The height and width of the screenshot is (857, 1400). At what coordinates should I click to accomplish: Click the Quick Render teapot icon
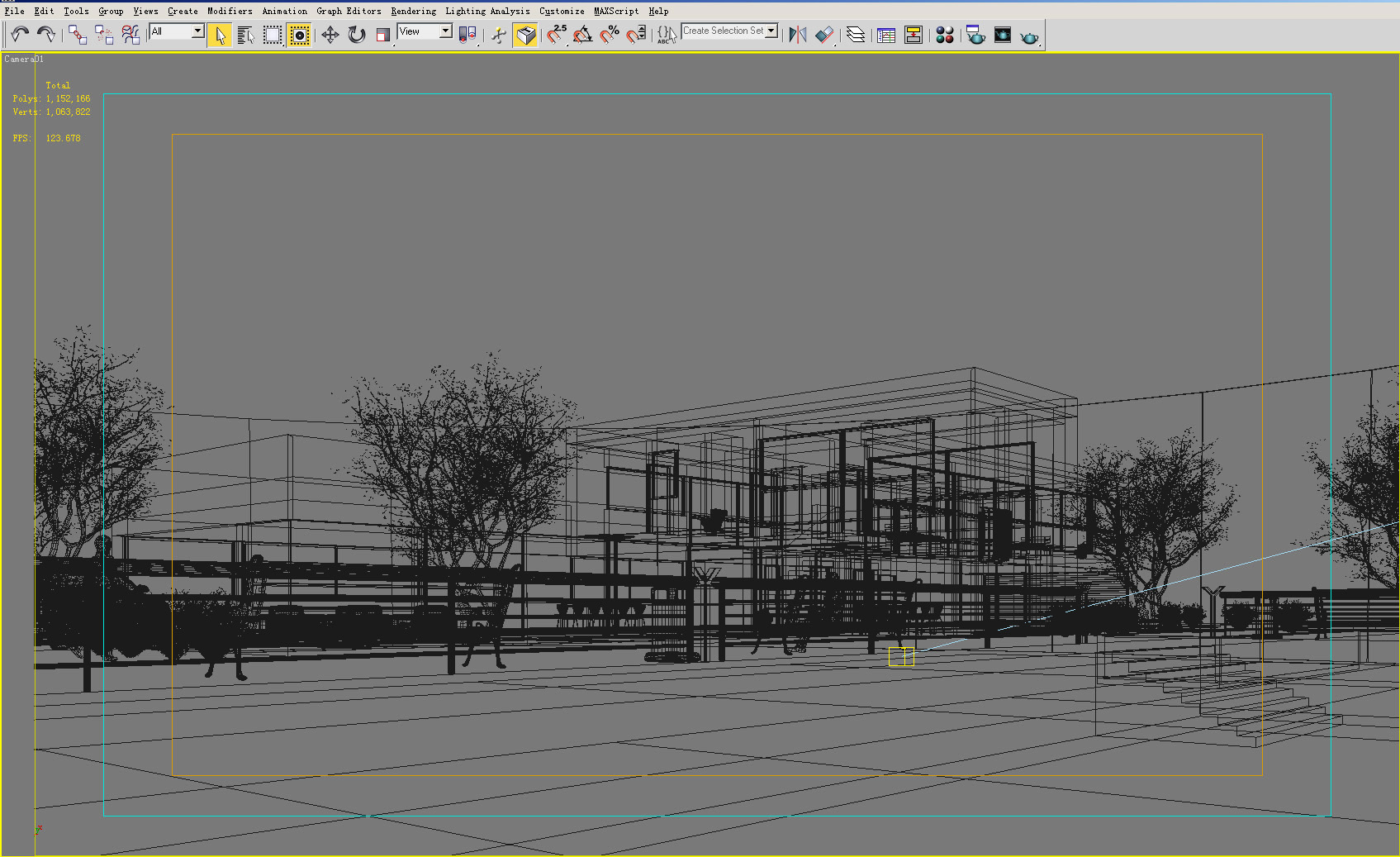(1029, 35)
